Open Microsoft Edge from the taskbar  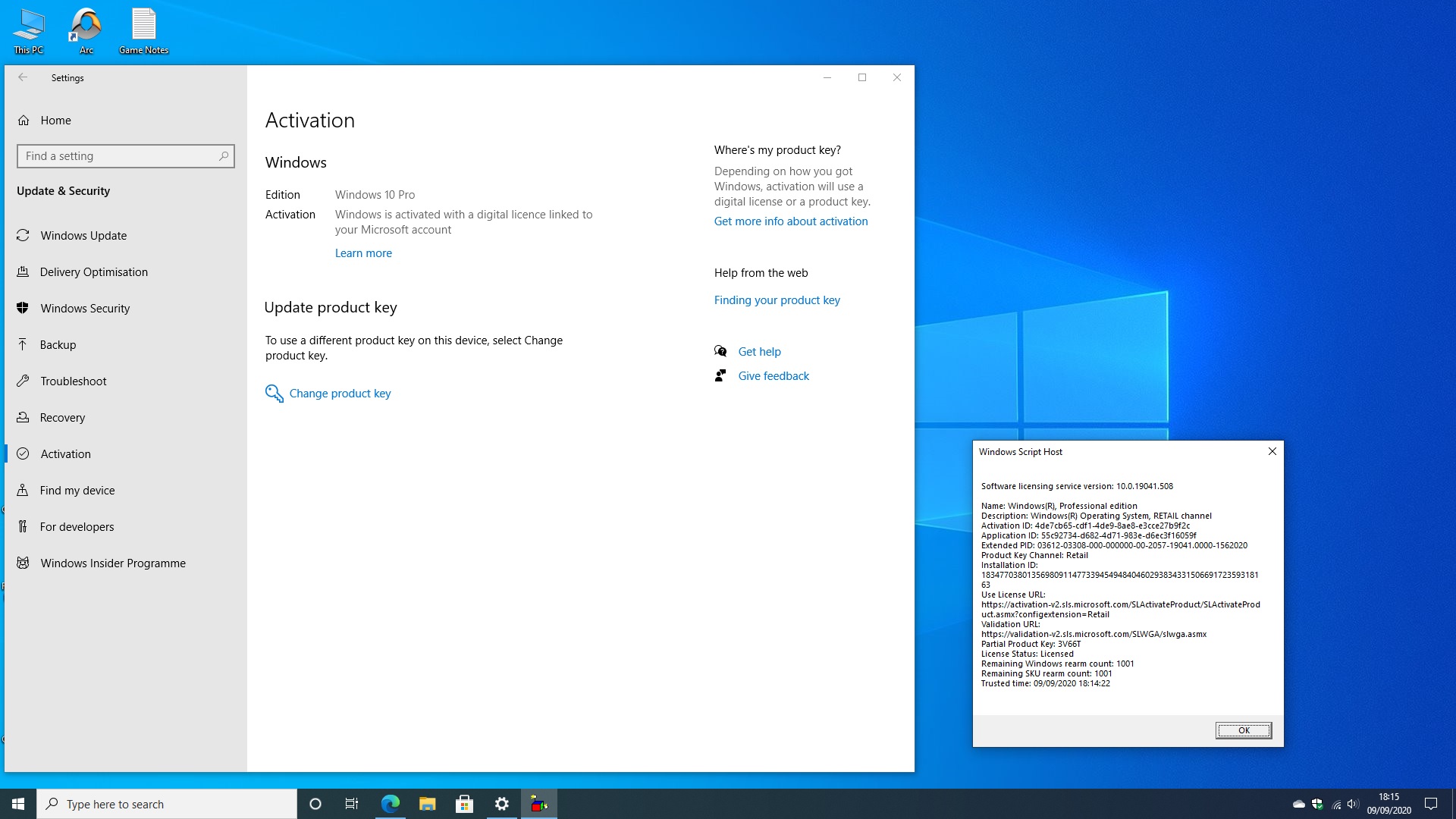click(390, 803)
